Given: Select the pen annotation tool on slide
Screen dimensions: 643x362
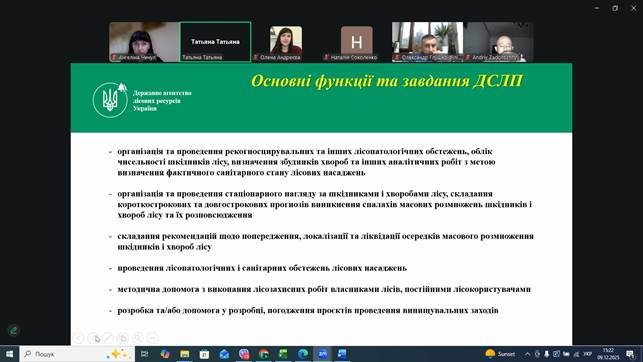Looking at the screenshot, I should (x=108, y=338).
